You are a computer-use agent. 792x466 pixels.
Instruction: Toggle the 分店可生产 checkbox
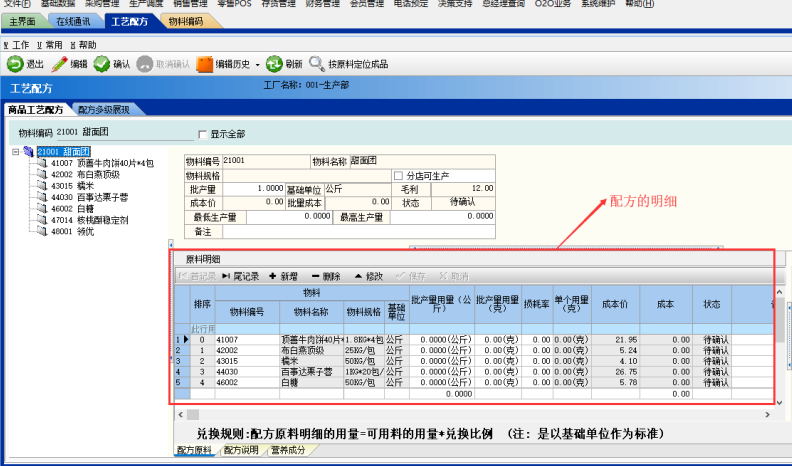pos(398,176)
